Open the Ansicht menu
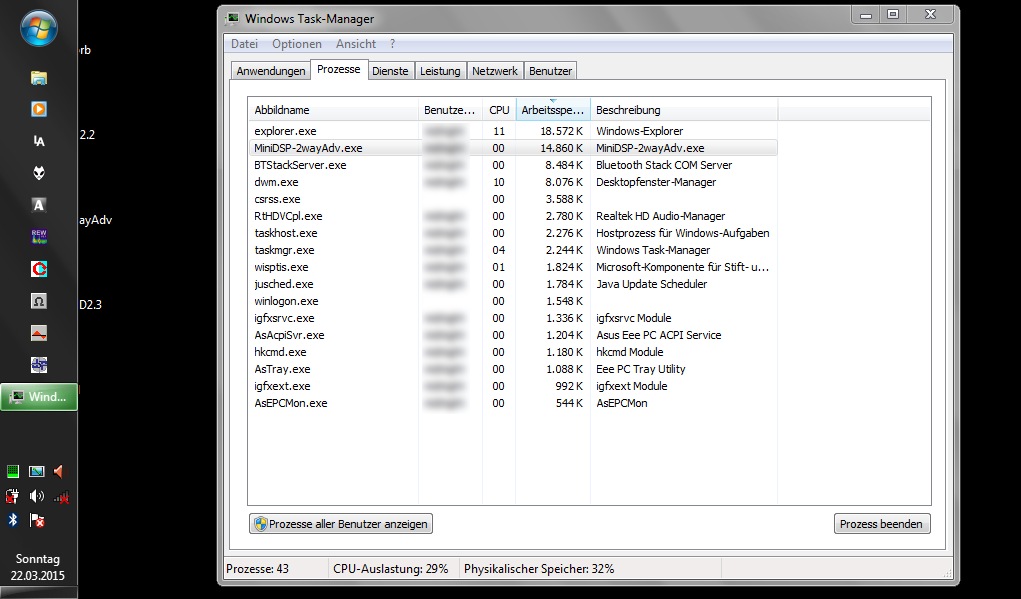This screenshot has width=1021, height=599. tap(356, 44)
